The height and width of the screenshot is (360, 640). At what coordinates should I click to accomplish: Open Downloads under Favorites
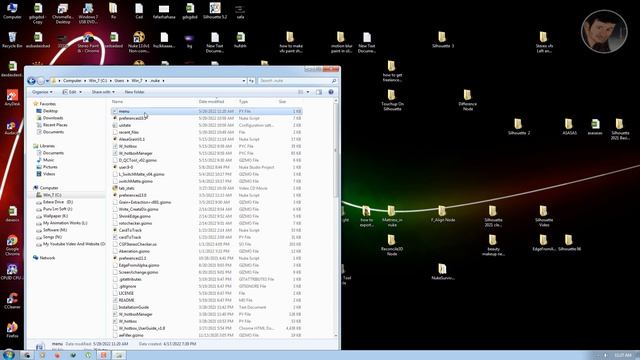(x=53, y=118)
